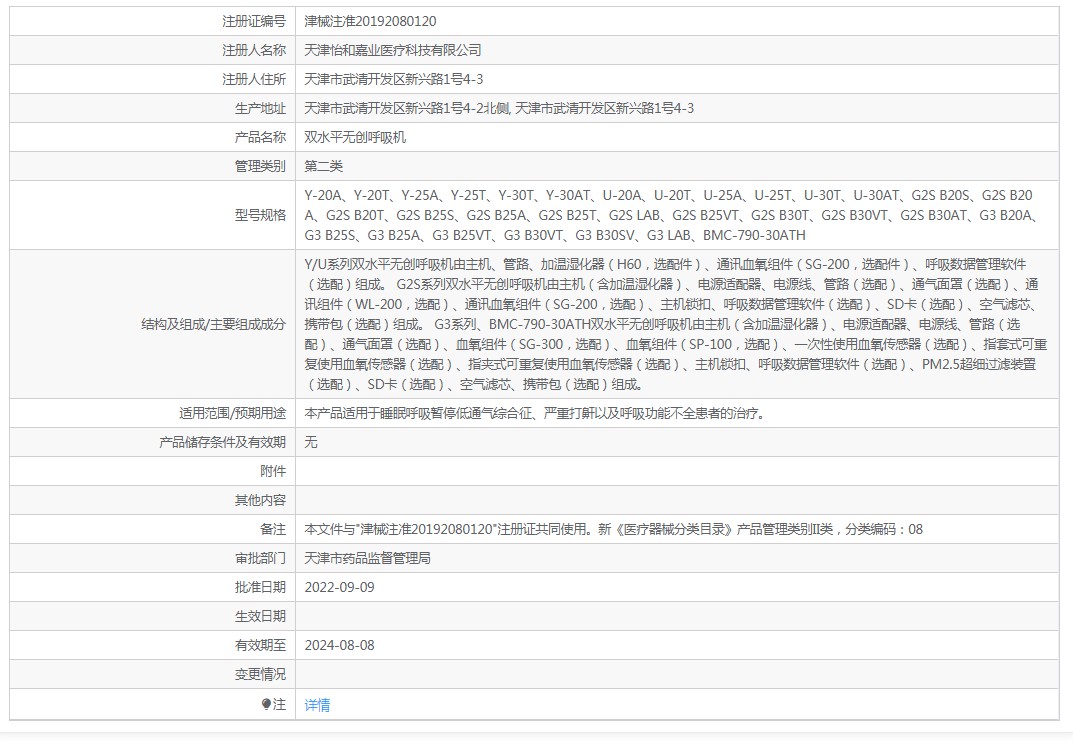Select the remark text beginning 本文件与

614,529
